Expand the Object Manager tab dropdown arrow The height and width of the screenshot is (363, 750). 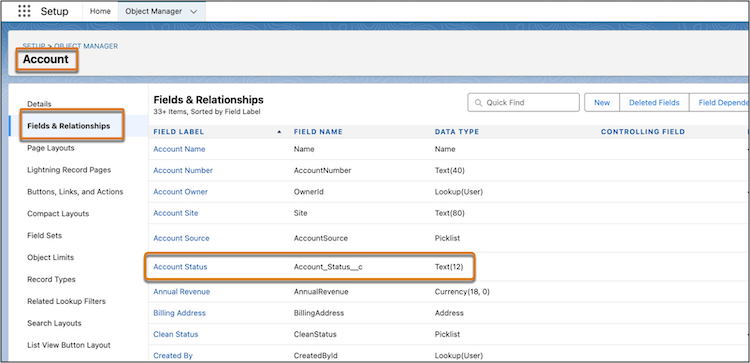point(193,12)
